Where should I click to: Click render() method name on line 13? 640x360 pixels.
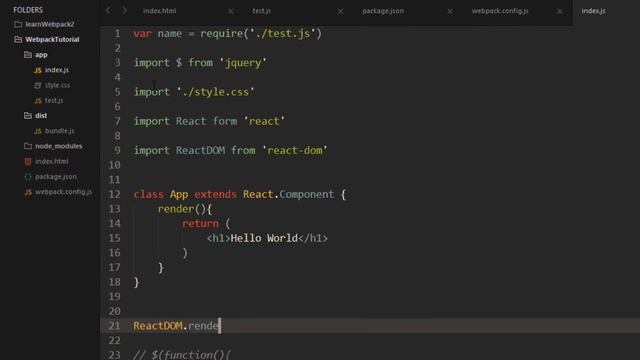176,209
